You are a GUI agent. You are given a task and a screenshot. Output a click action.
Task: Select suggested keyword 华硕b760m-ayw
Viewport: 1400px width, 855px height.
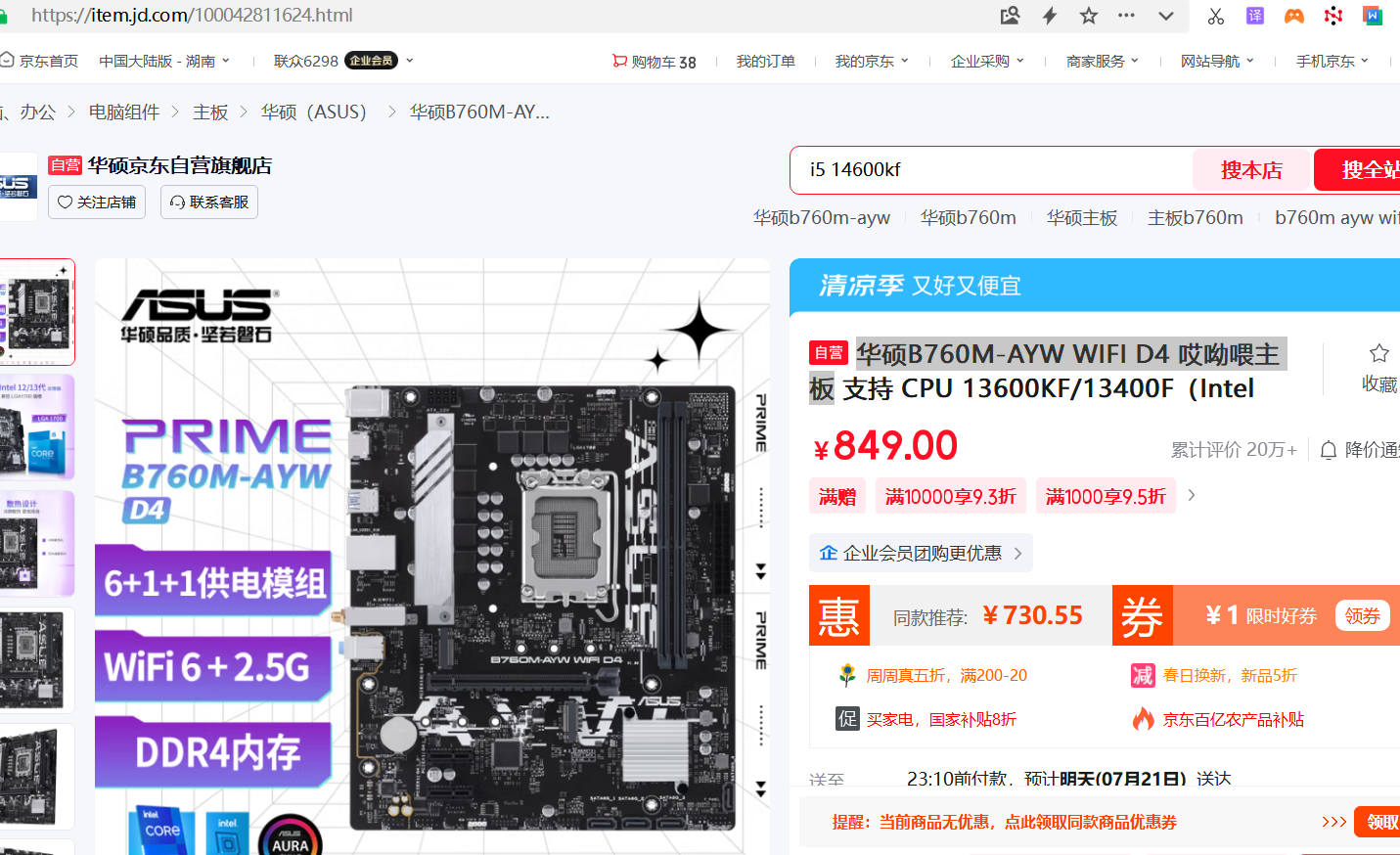(x=822, y=217)
